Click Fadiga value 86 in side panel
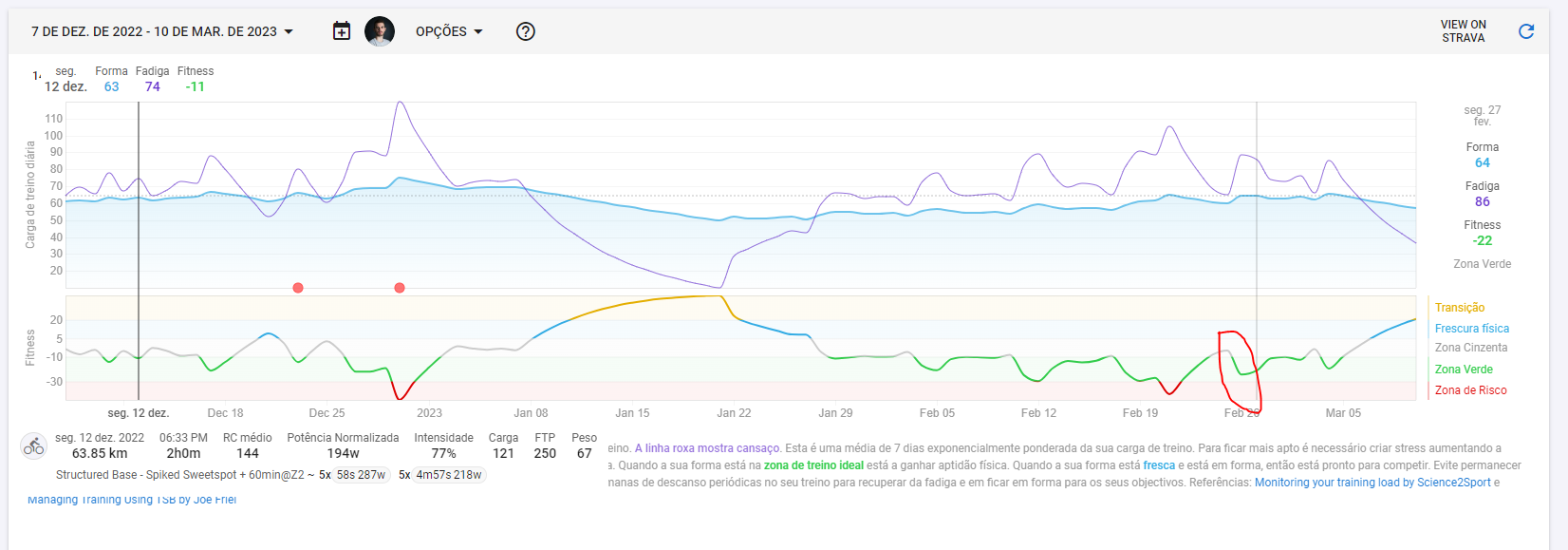 (x=1483, y=201)
